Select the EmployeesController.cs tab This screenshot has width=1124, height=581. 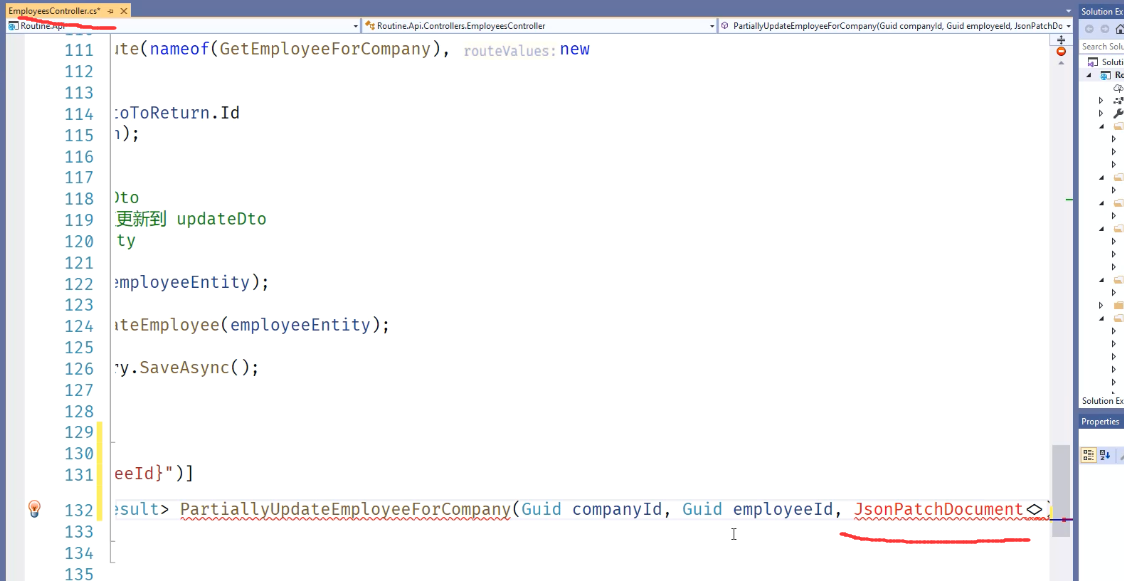pyautogui.click(x=54, y=11)
